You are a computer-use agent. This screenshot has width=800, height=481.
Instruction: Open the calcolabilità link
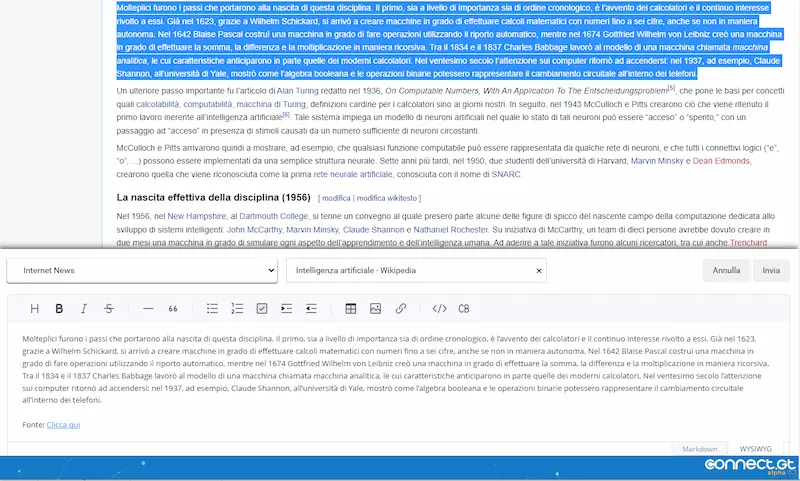158,104
